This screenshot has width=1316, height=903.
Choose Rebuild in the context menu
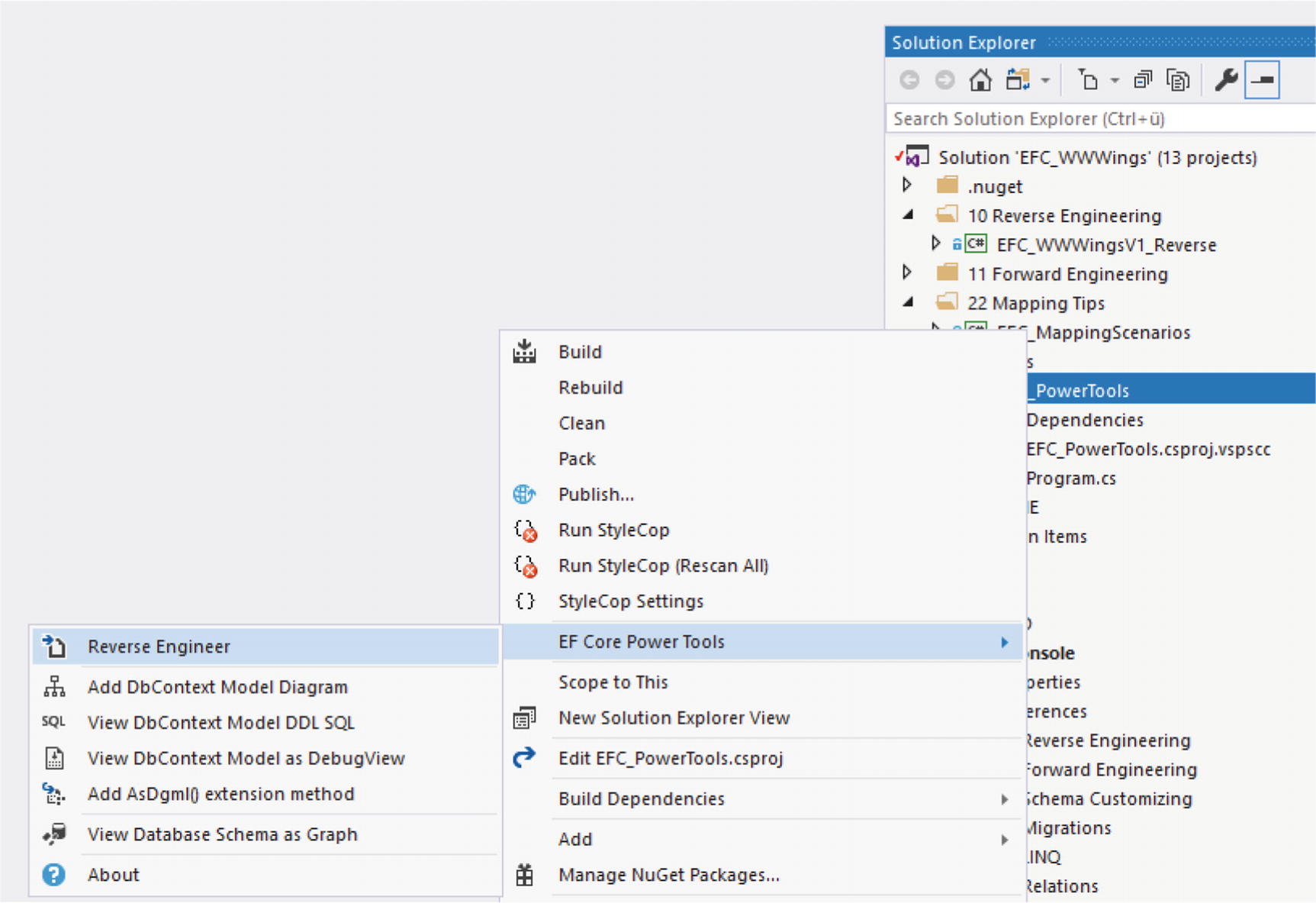tap(590, 388)
